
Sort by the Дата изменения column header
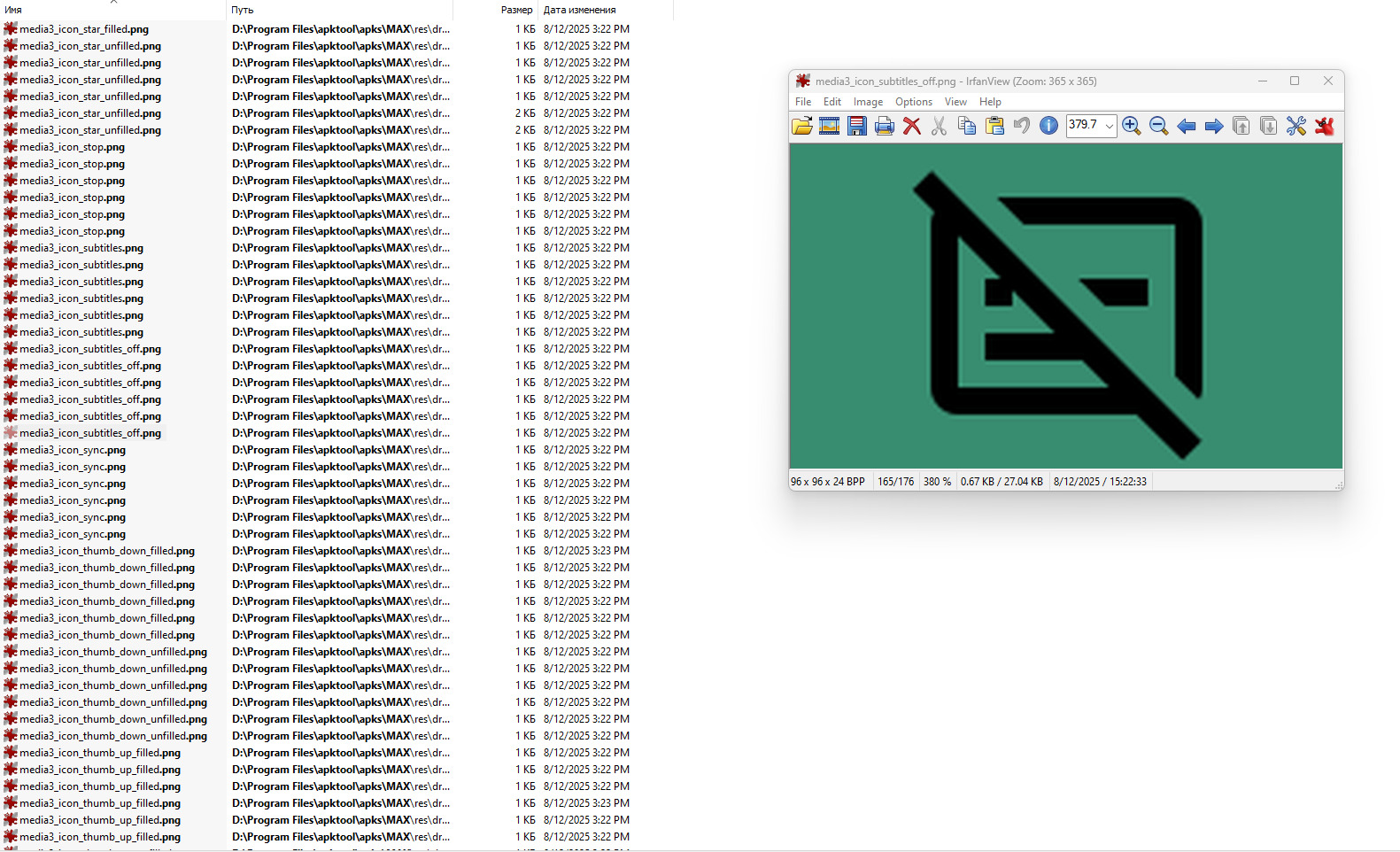click(x=606, y=10)
